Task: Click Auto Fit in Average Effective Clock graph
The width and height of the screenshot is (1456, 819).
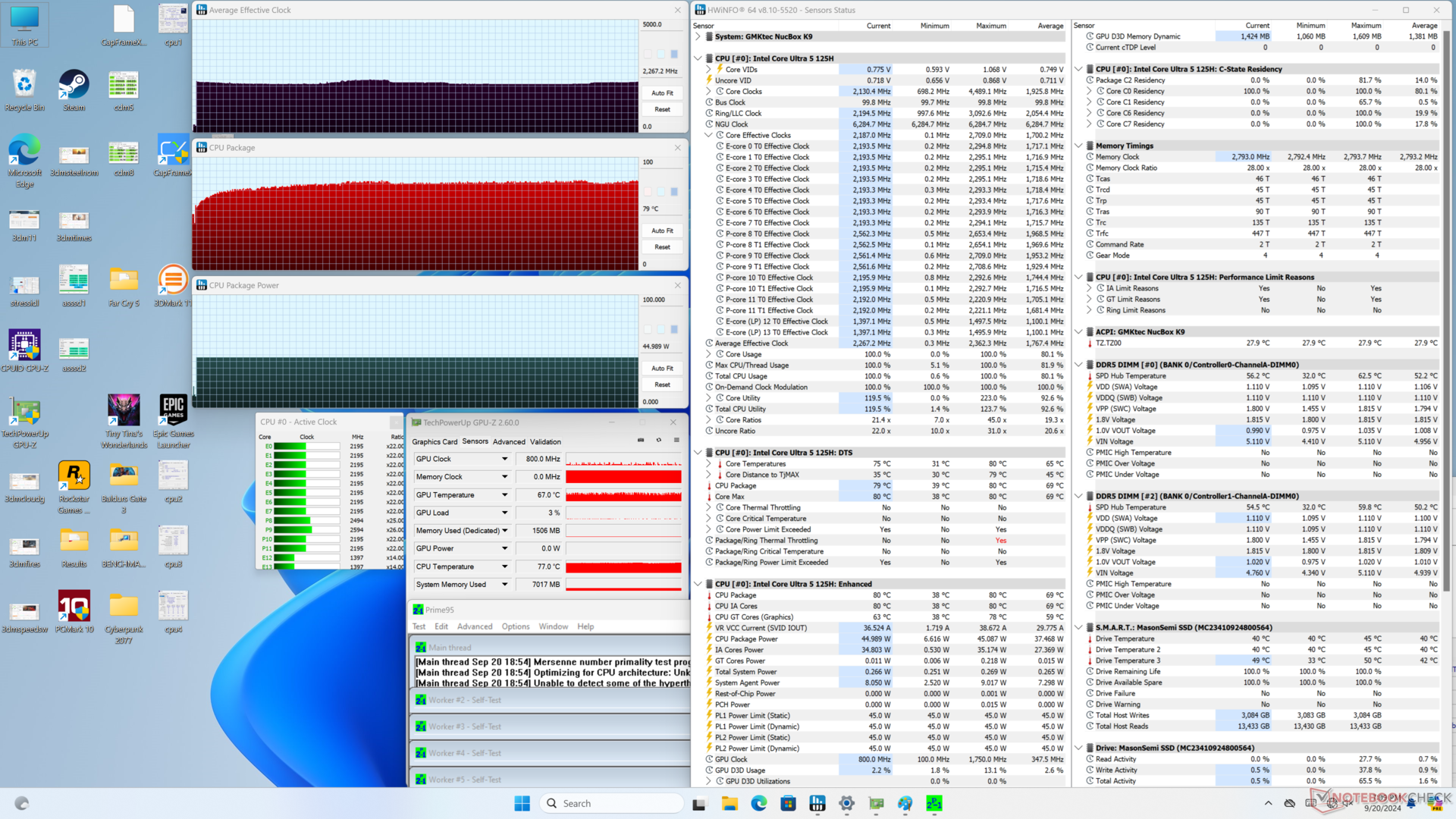Action: (662, 93)
